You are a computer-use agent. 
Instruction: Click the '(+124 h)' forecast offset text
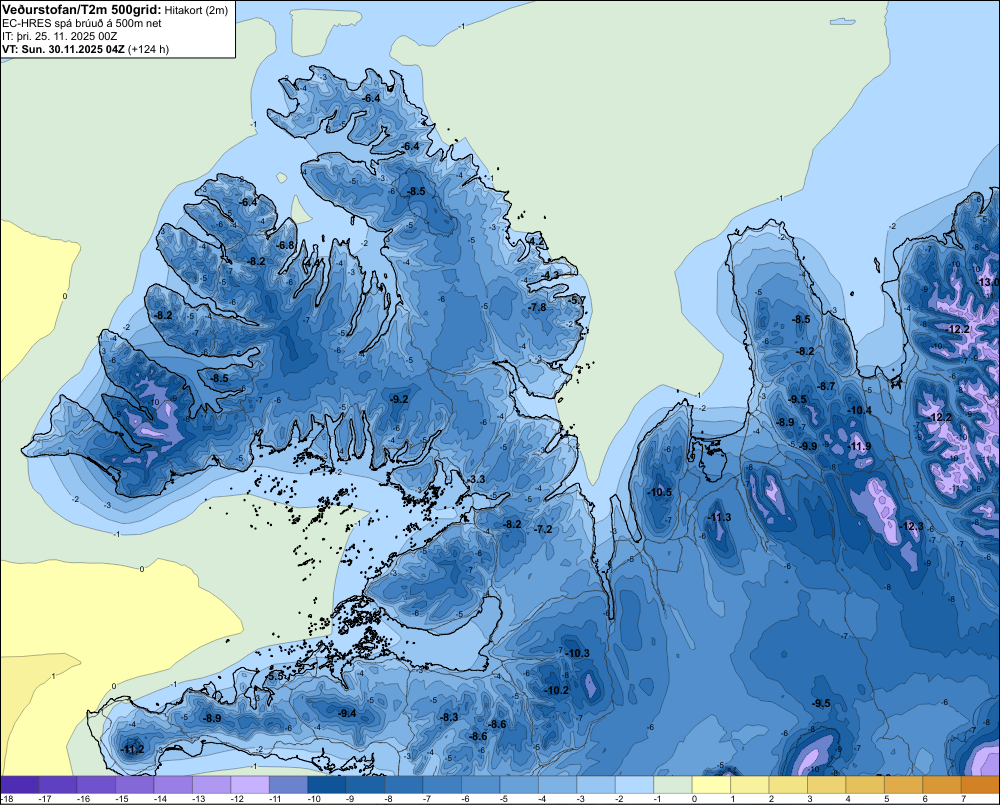(148, 49)
